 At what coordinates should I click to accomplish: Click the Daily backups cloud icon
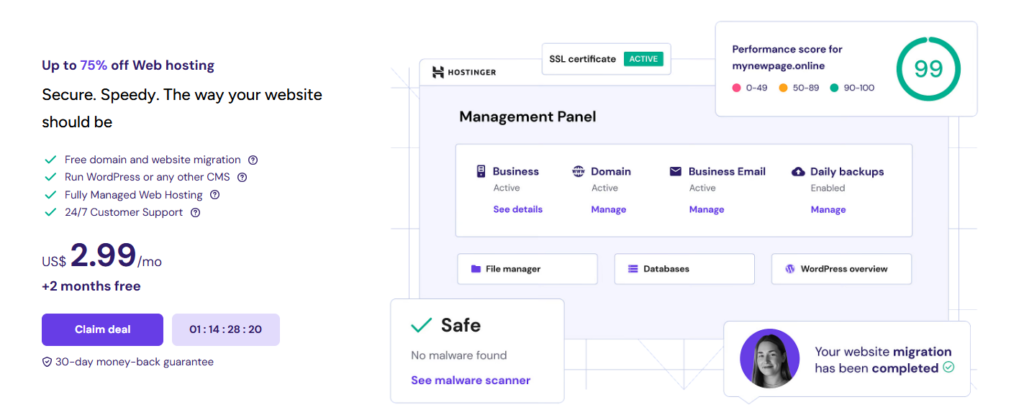tap(798, 172)
